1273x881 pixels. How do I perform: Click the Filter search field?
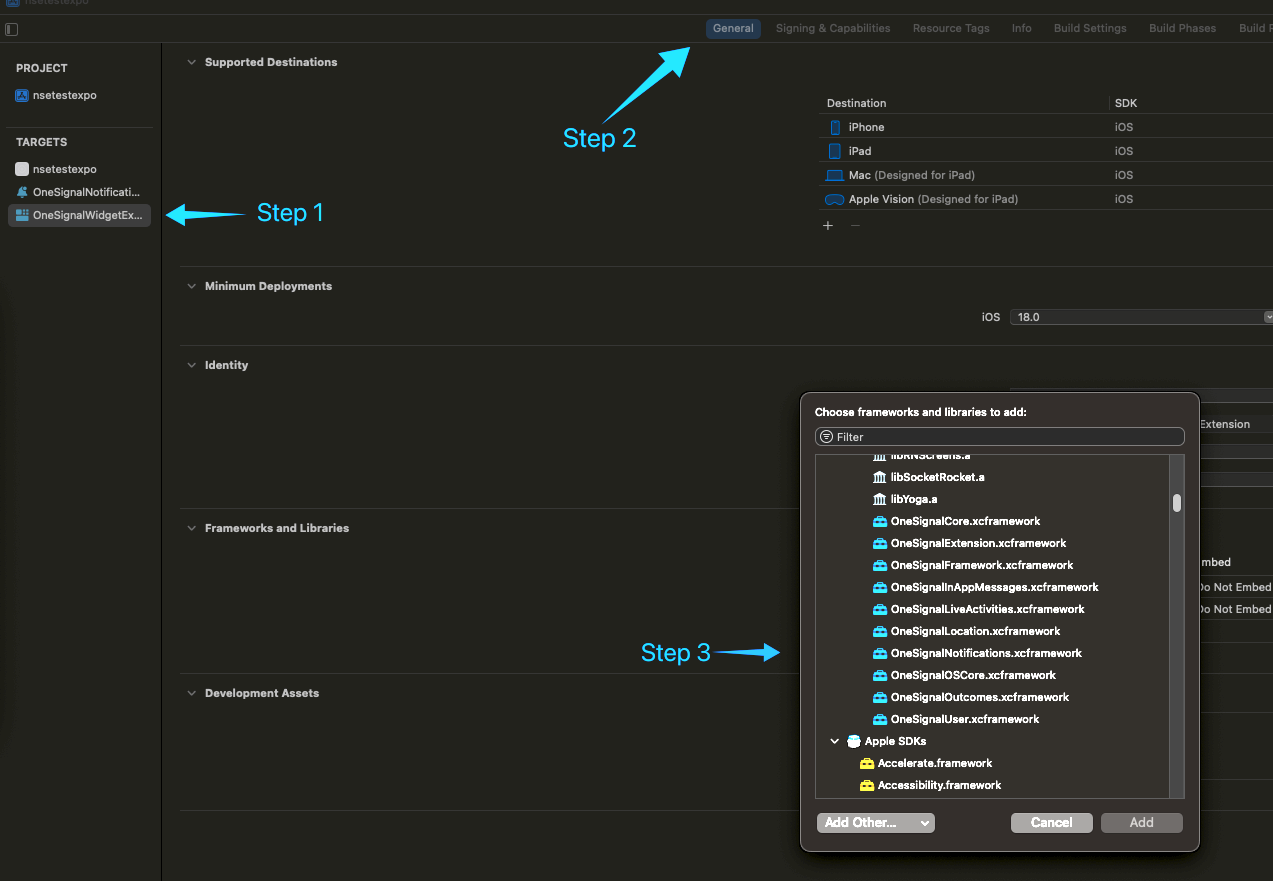[1000, 437]
